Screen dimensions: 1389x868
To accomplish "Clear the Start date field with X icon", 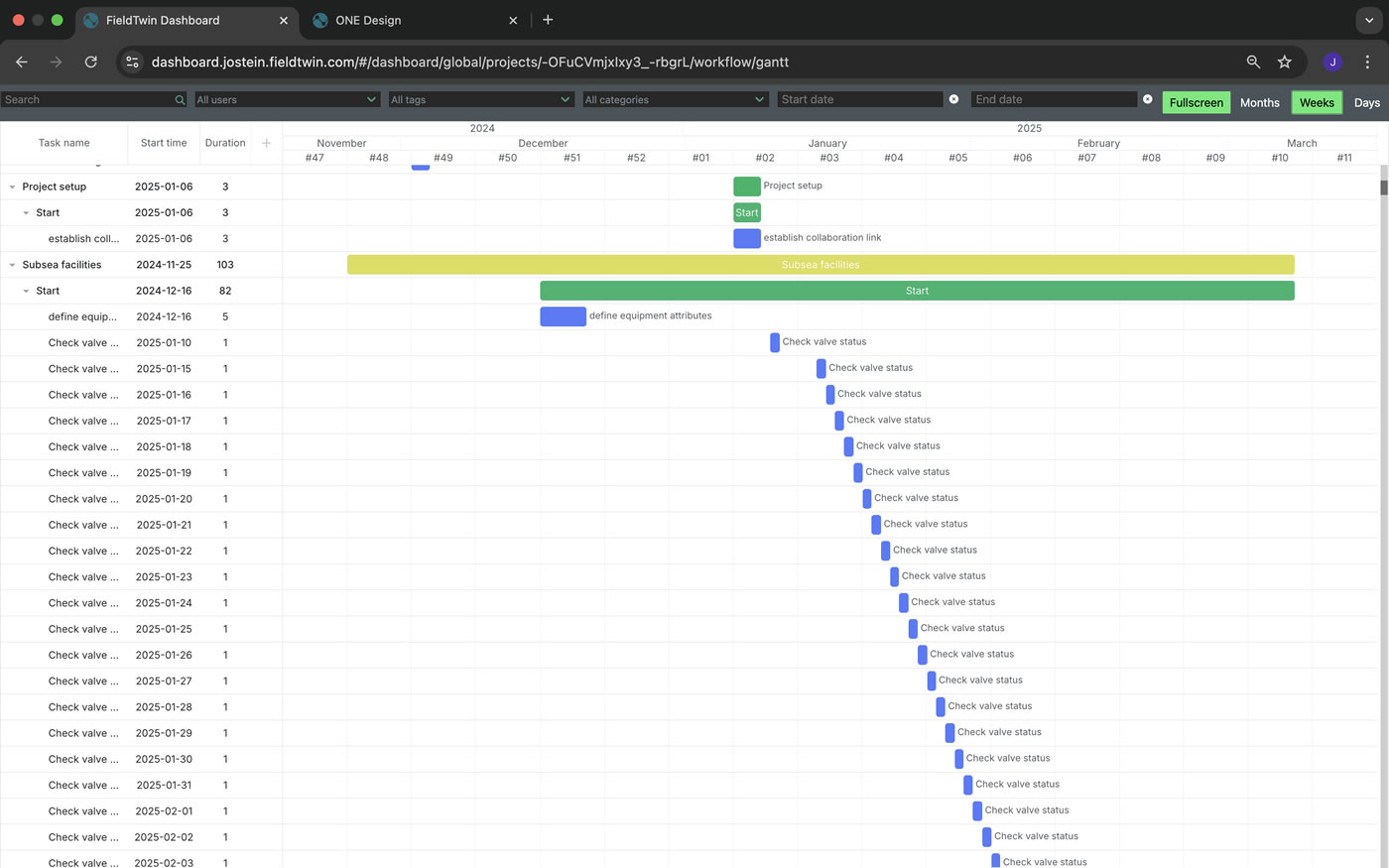I will (x=953, y=99).
